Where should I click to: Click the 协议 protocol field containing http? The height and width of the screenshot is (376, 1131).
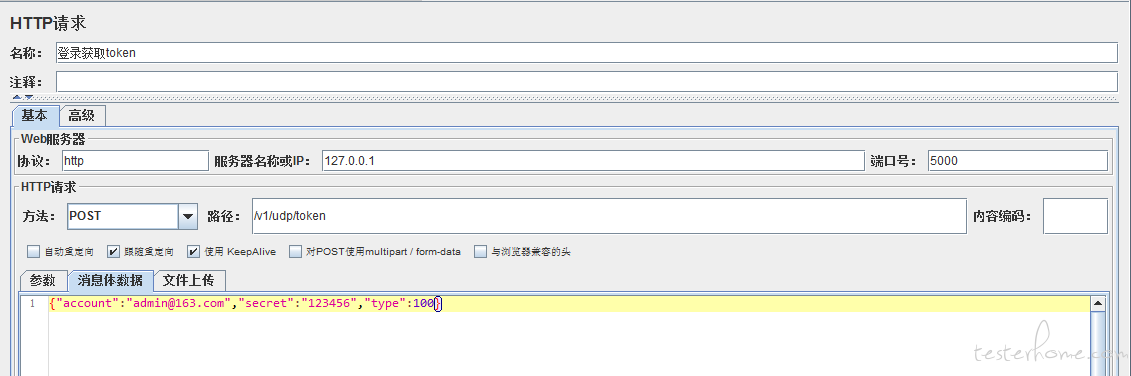(135, 161)
